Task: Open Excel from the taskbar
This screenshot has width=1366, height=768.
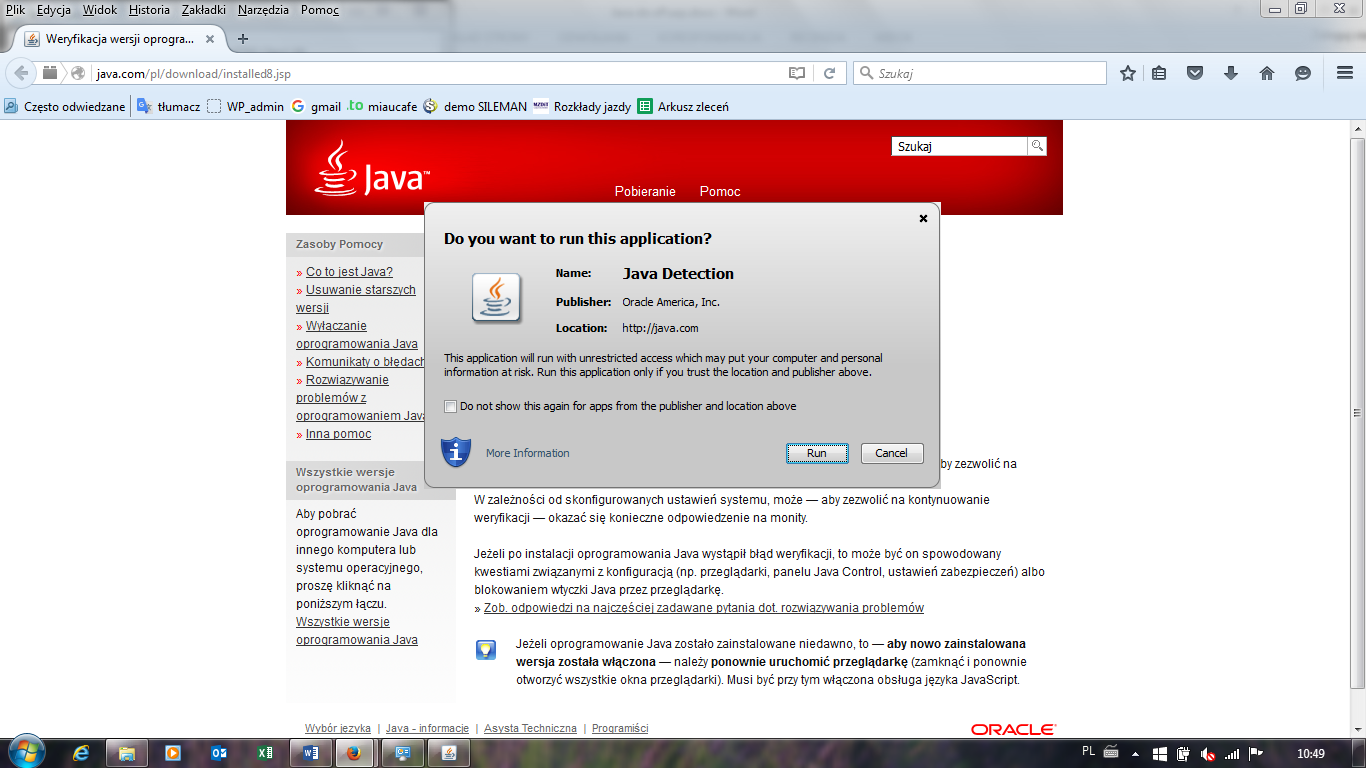Action: [x=265, y=753]
